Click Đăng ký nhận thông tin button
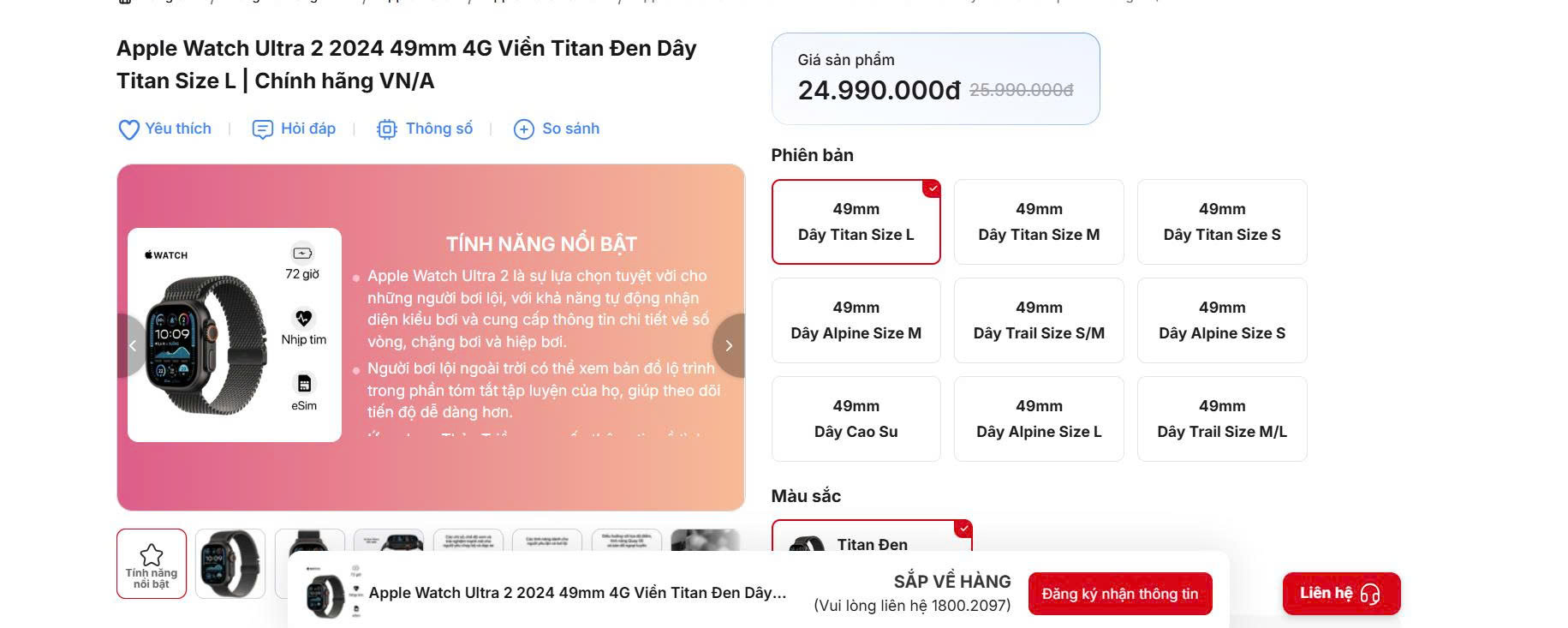The height and width of the screenshot is (628, 1568). coord(1119,594)
